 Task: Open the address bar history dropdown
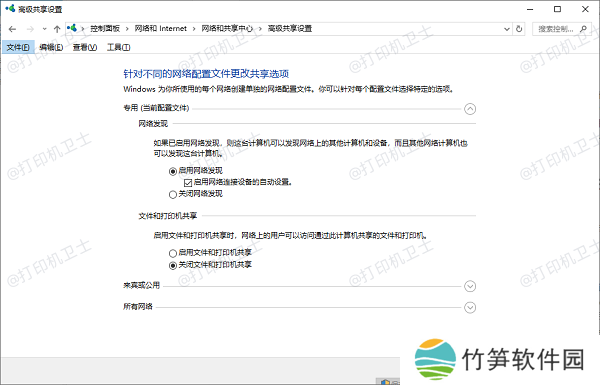[507, 29]
